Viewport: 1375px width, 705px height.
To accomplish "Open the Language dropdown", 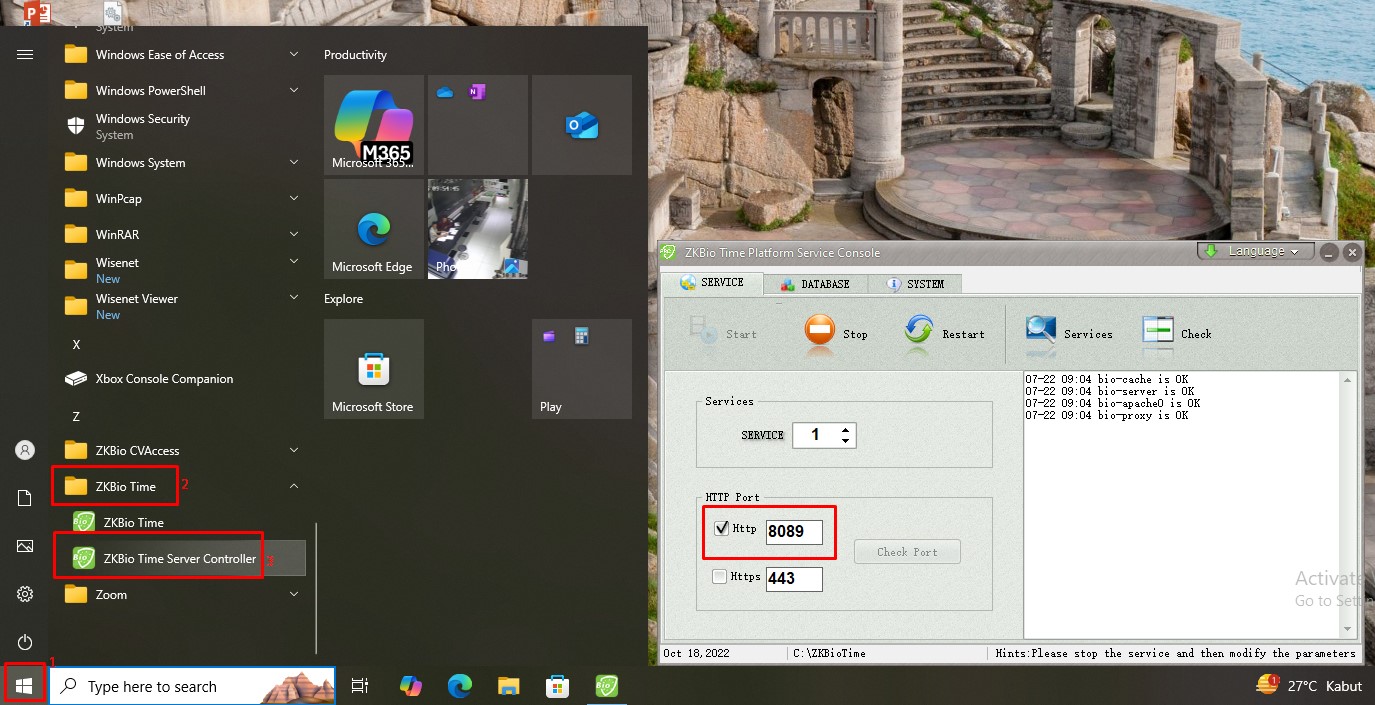I will tap(1254, 251).
